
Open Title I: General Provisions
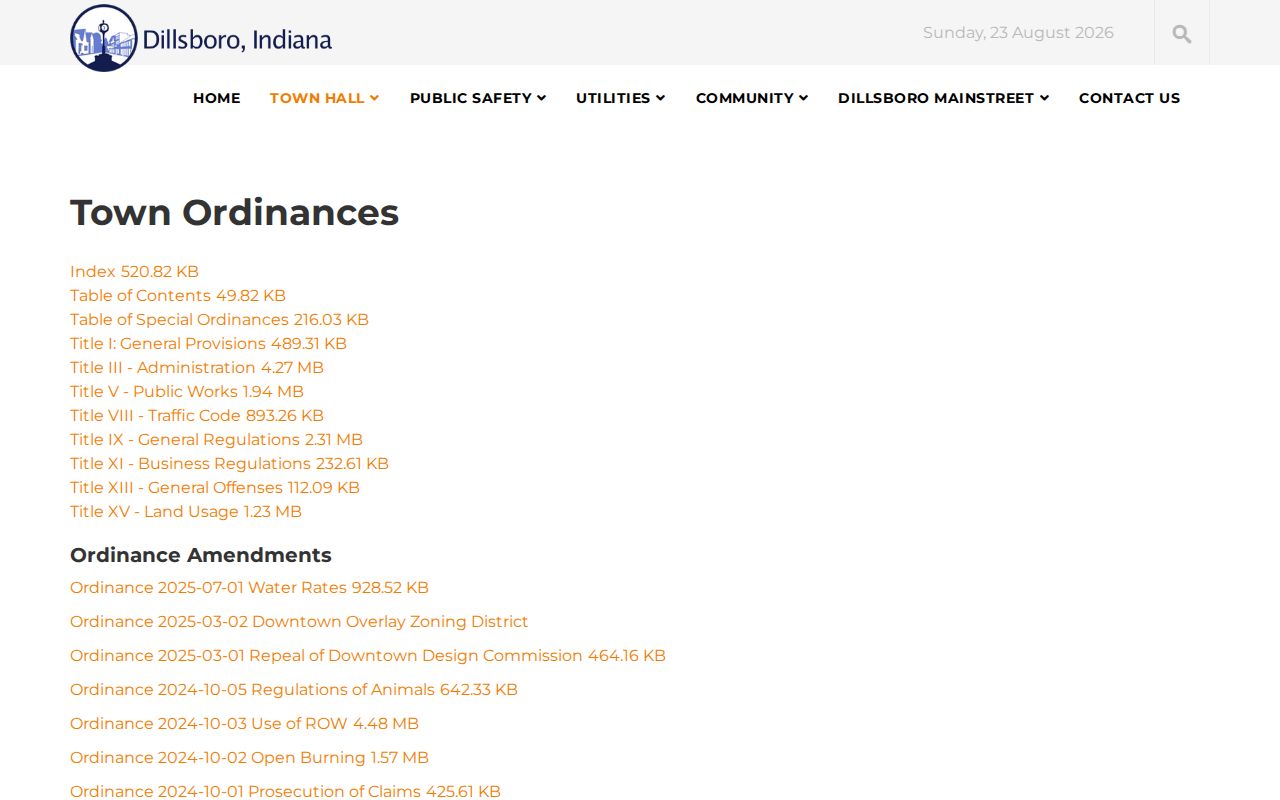(208, 344)
